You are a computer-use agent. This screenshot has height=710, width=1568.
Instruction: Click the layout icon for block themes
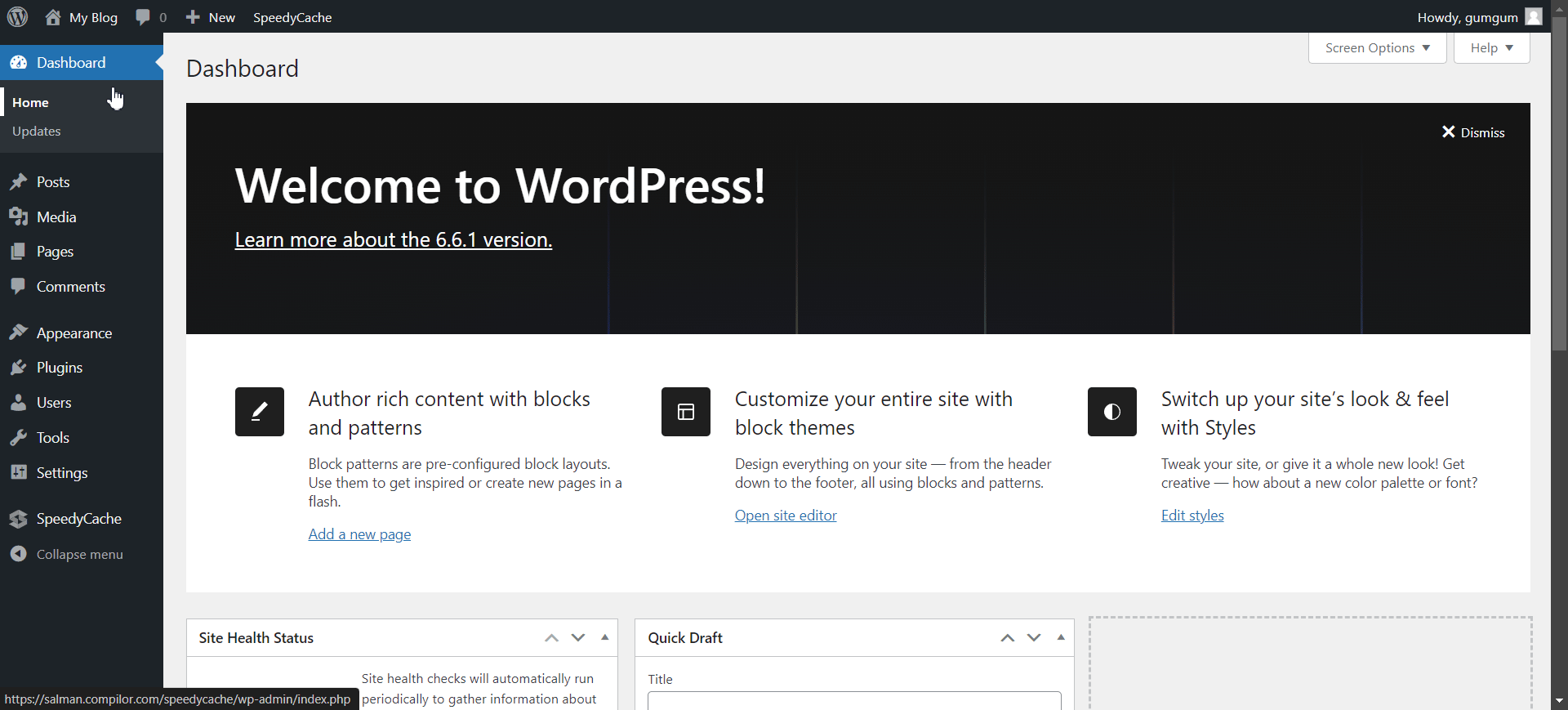[686, 412]
